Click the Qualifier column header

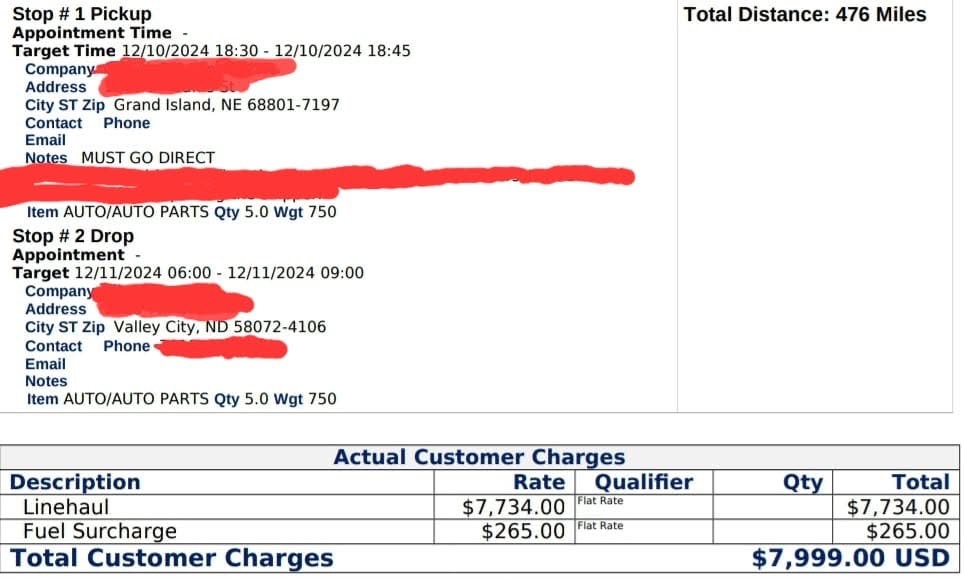pos(644,482)
